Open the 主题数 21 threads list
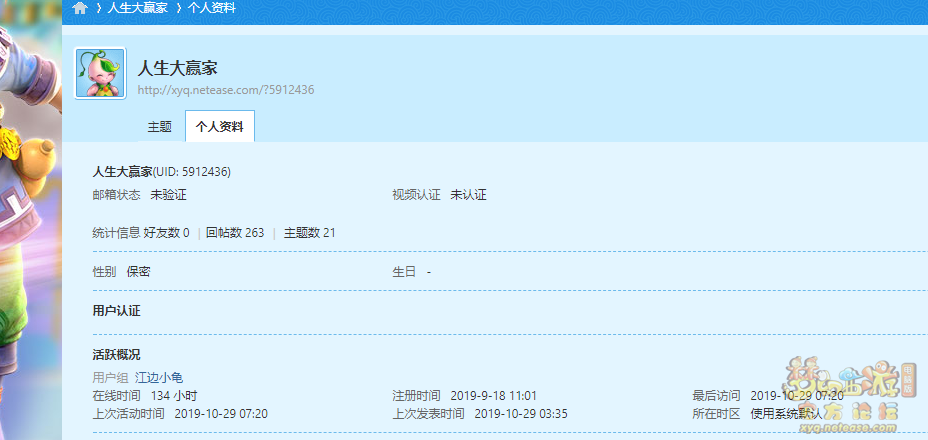The image size is (928, 440). (310, 233)
